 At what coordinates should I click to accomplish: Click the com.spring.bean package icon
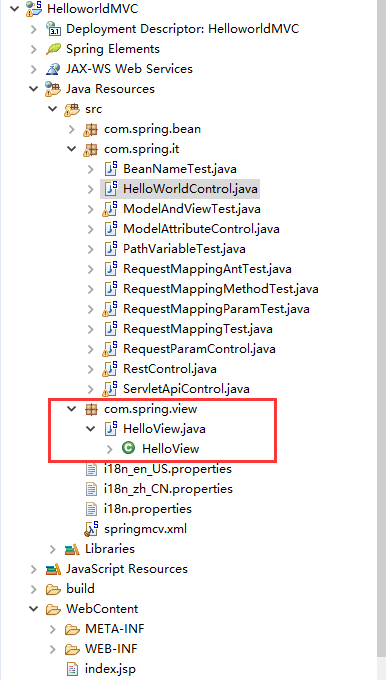[91, 129]
